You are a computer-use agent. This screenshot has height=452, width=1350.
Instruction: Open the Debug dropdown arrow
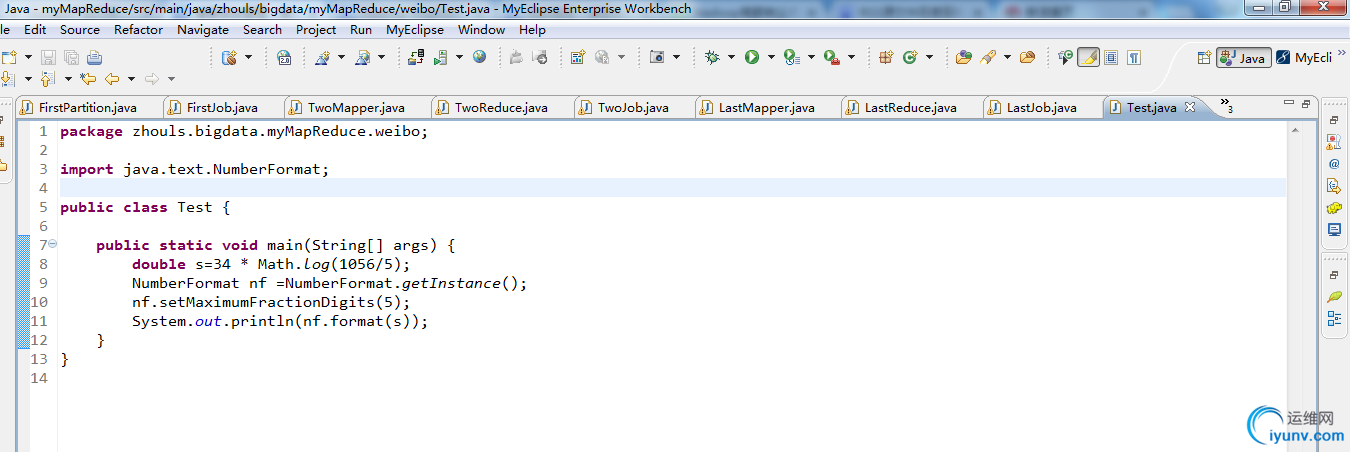pos(731,57)
